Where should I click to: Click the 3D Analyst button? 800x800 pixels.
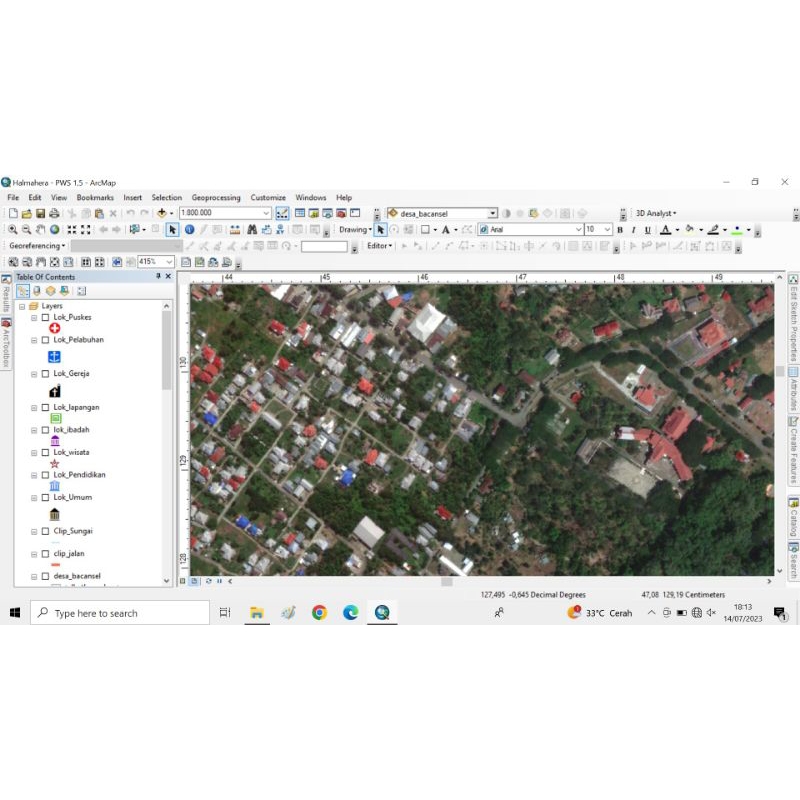click(655, 213)
